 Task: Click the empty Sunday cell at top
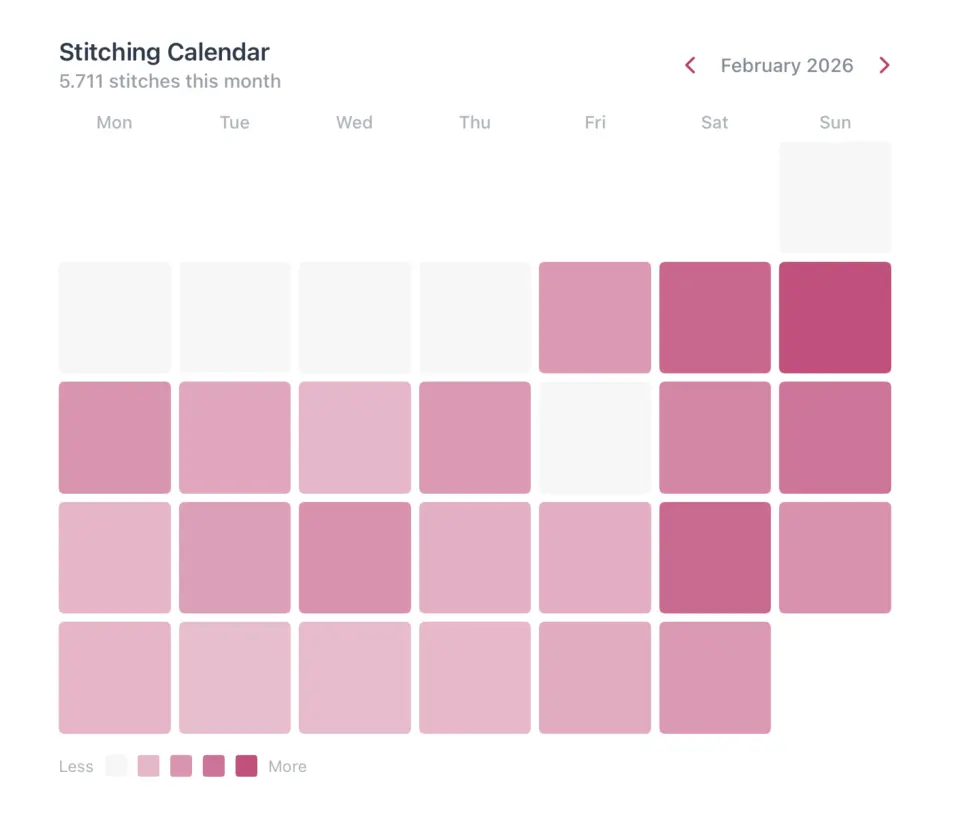835,196
